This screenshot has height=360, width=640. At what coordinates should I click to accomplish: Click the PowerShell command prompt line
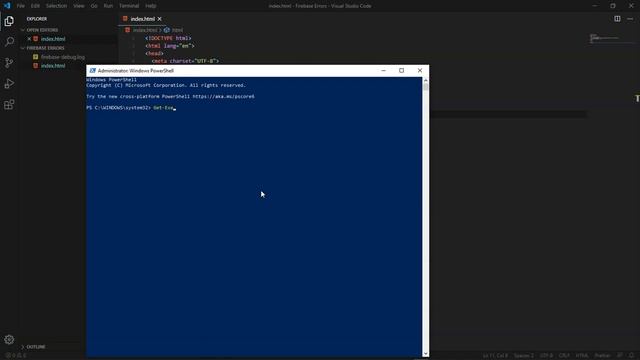(131, 108)
